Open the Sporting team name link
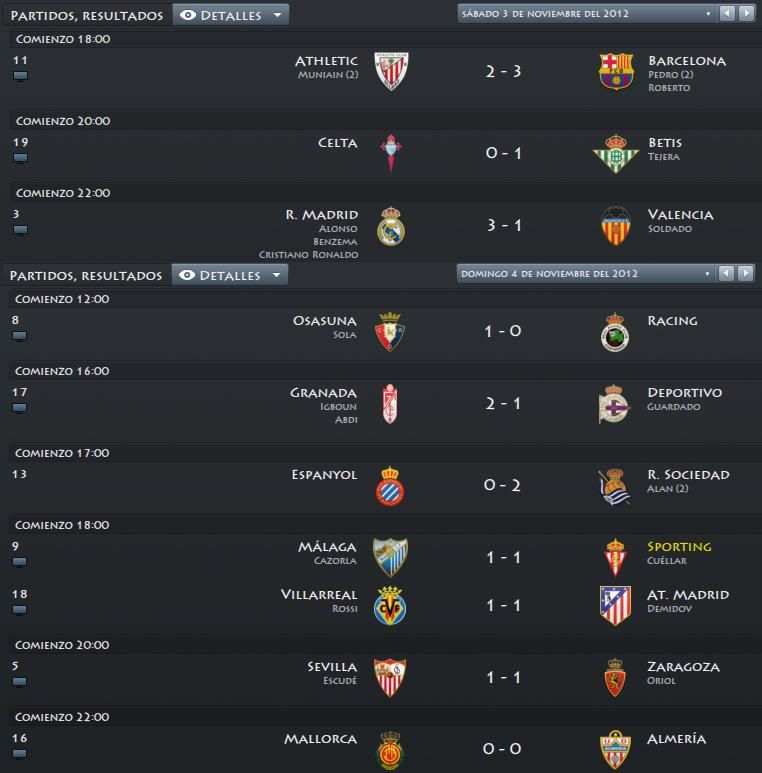The width and height of the screenshot is (762, 773). [x=679, y=547]
